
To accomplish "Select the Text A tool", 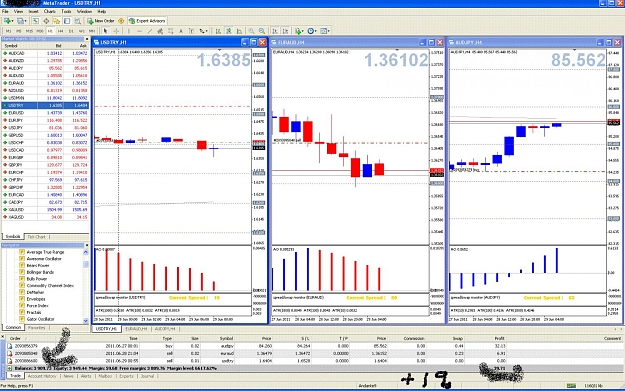I will [x=181, y=31].
